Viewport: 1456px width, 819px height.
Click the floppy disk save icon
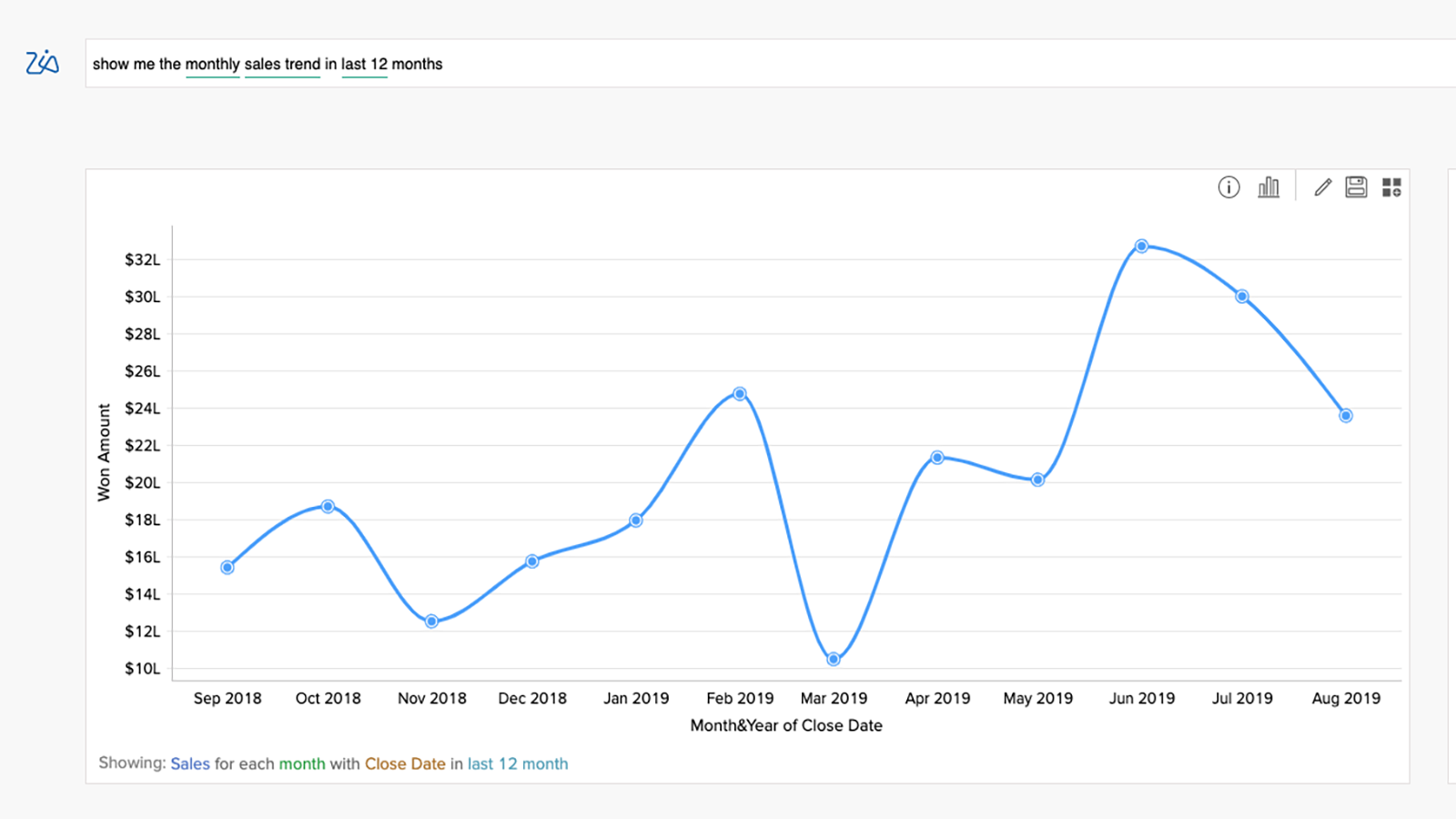point(1356,187)
